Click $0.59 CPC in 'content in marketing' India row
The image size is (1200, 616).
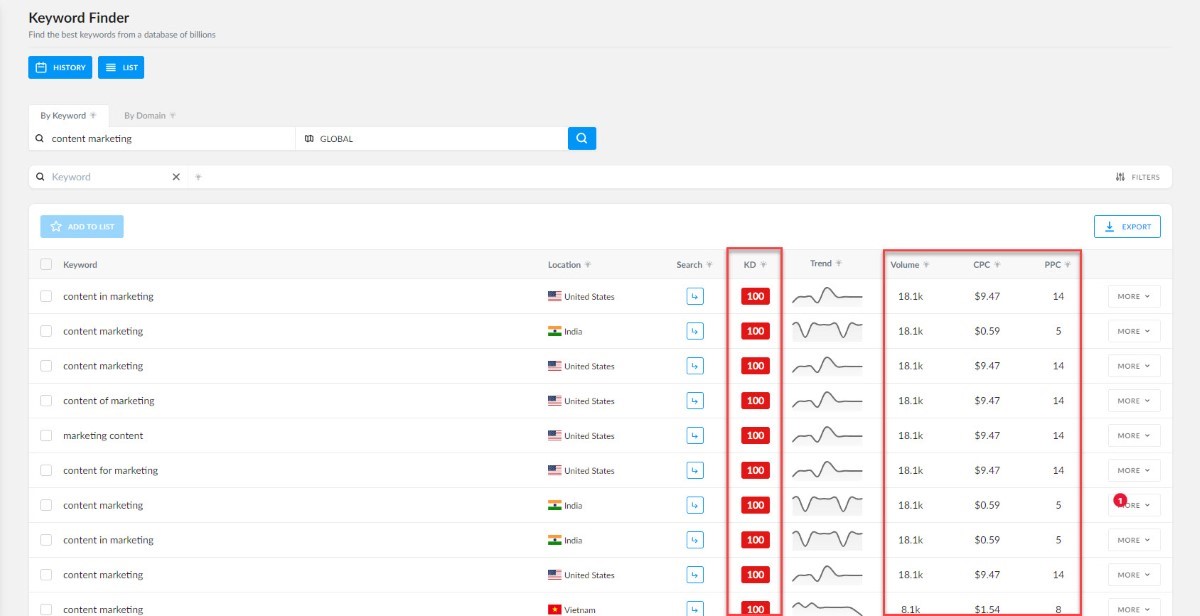[x=987, y=540]
